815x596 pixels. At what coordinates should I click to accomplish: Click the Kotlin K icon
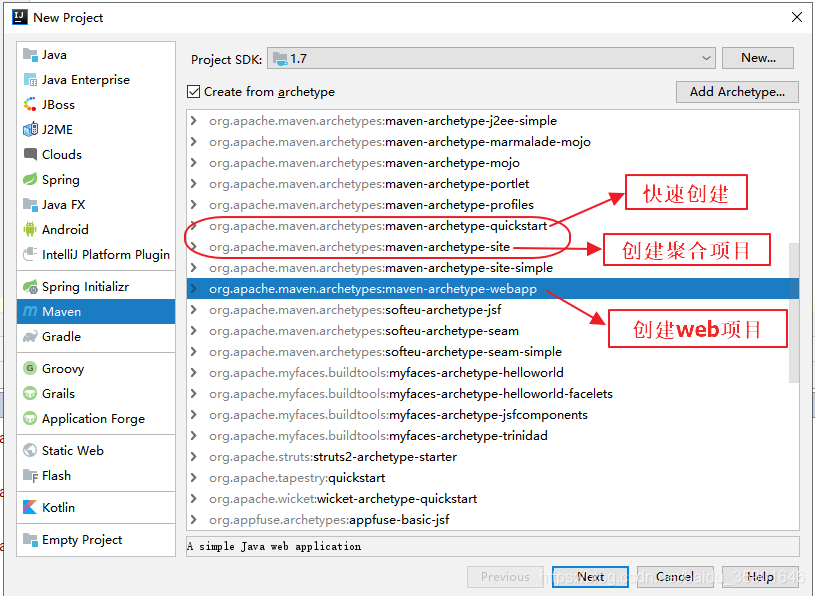coord(30,507)
